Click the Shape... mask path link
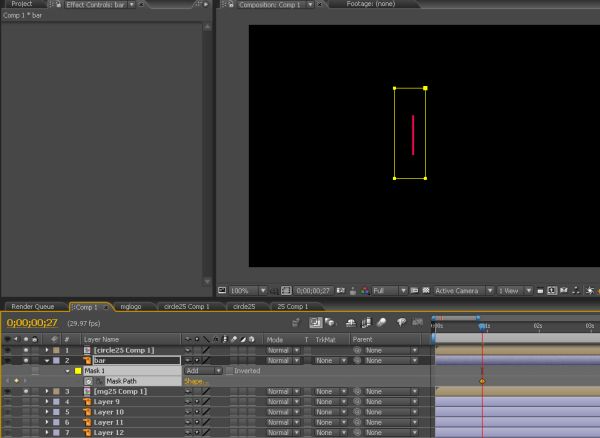 pyautogui.click(x=195, y=381)
